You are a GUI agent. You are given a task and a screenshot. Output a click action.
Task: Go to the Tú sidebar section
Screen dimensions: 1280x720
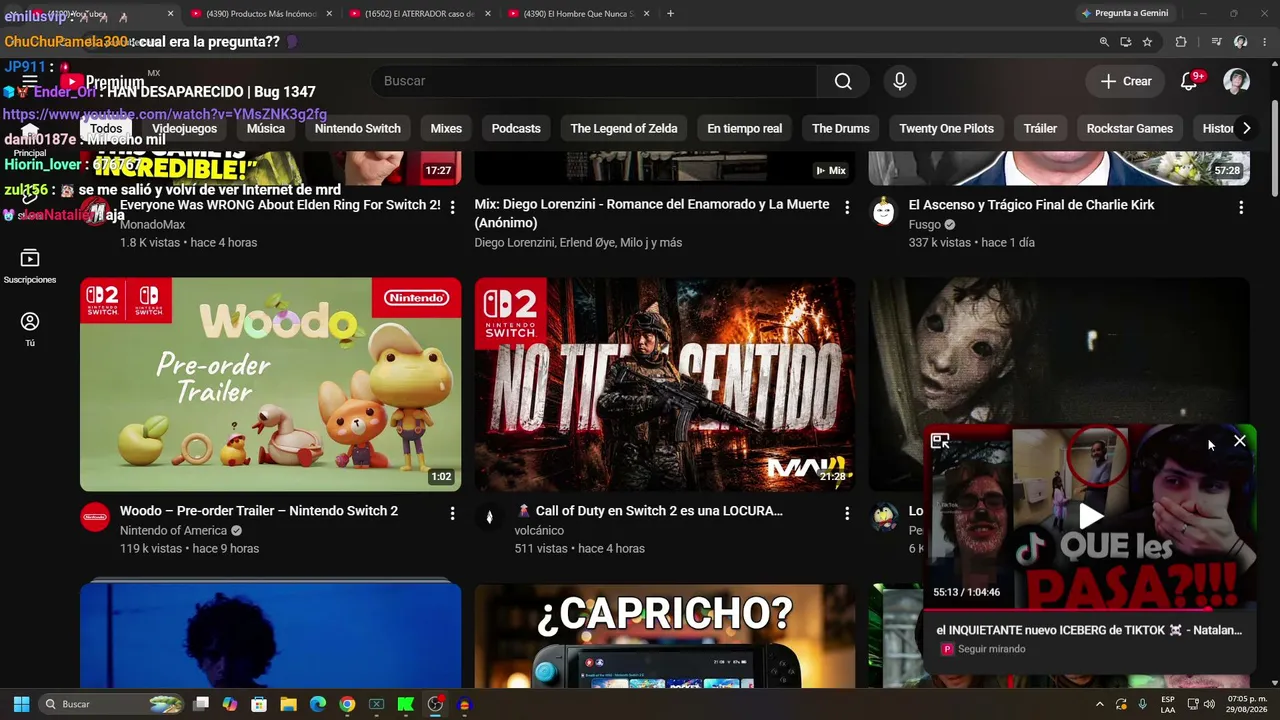[30, 329]
